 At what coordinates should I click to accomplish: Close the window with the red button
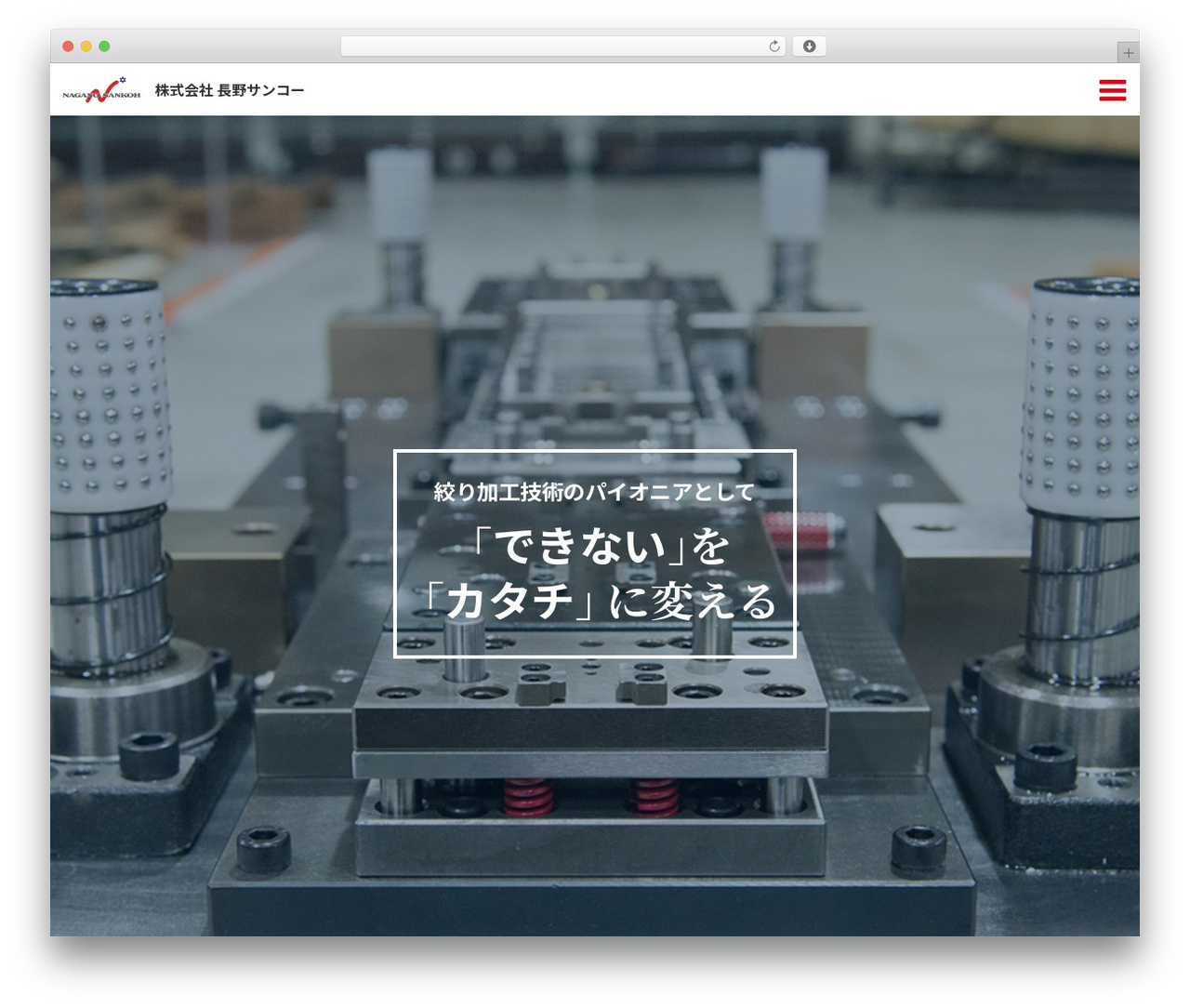coord(68,46)
